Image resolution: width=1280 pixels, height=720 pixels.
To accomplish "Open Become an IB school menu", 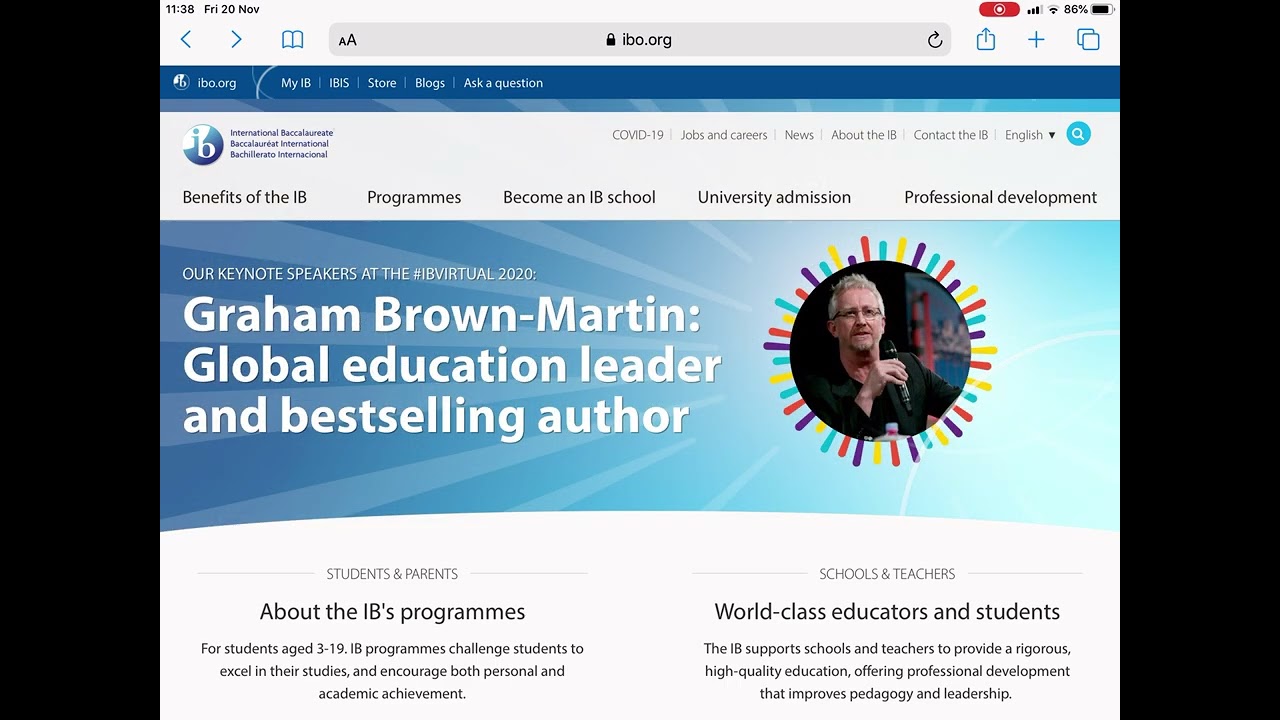I will (x=579, y=197).
